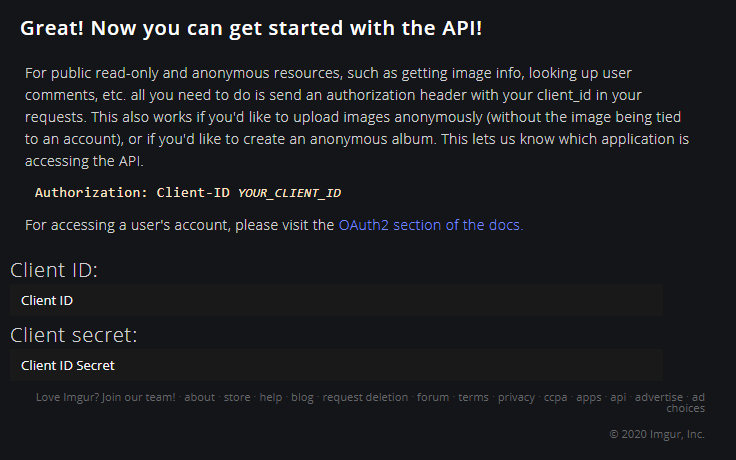Open the 'privacy' footer link
Viewport: 736px width, 460px height.
coord(516,397)
